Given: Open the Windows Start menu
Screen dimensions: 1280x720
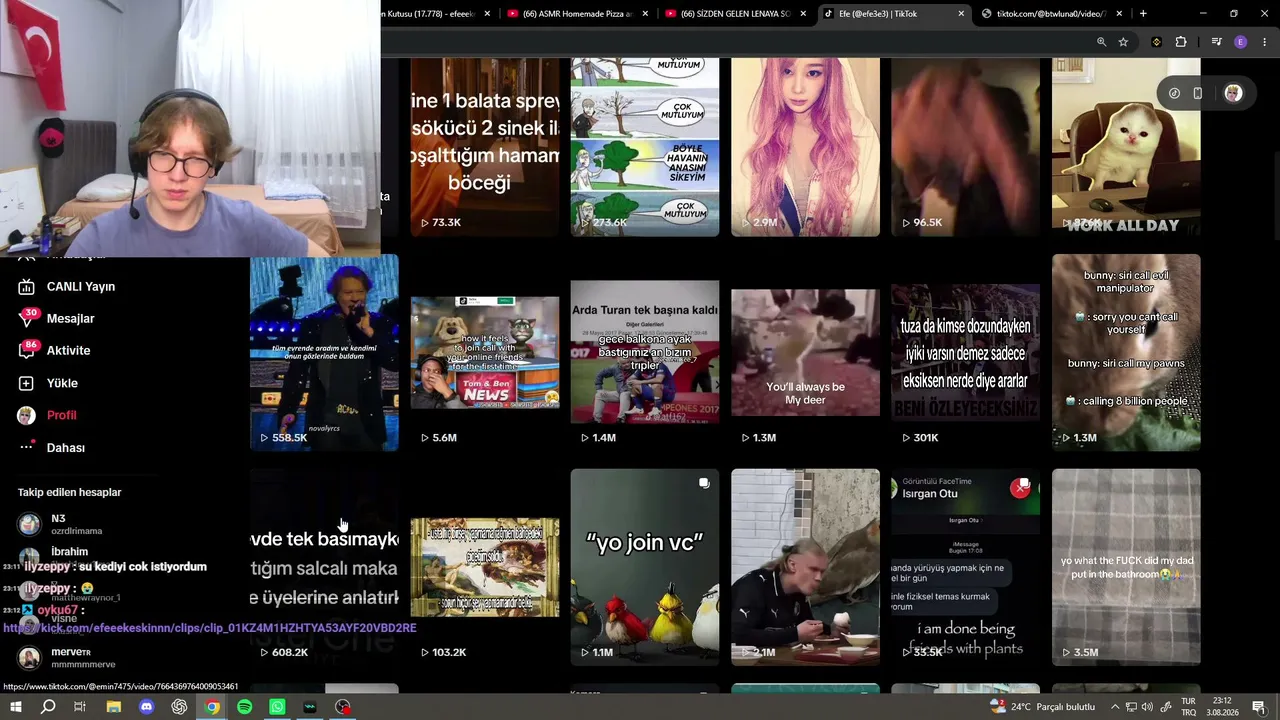Looking at the screenshot, I should click(x=15, y=707).
